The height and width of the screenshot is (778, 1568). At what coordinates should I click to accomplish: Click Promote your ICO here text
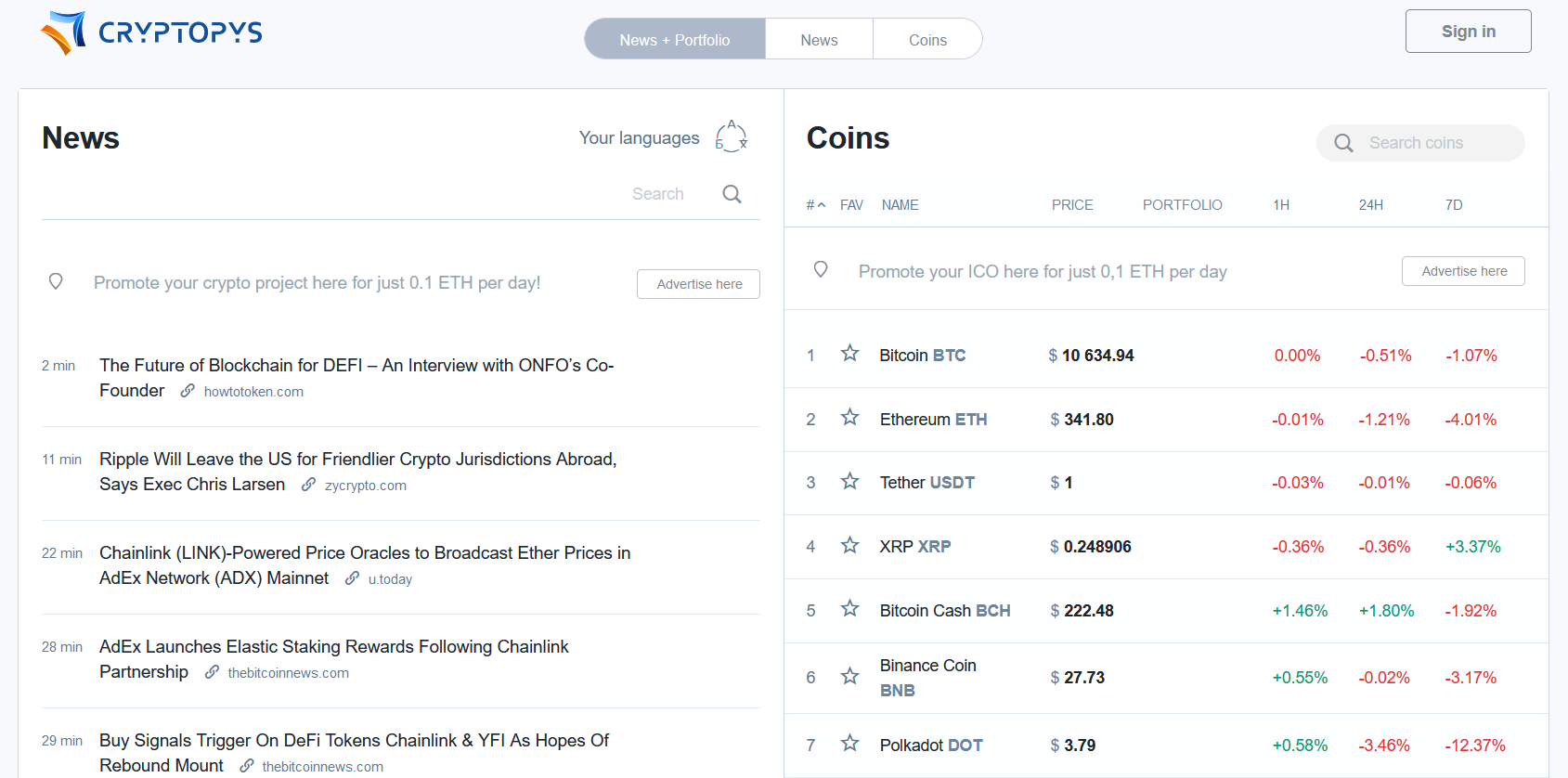(1043, 271)
